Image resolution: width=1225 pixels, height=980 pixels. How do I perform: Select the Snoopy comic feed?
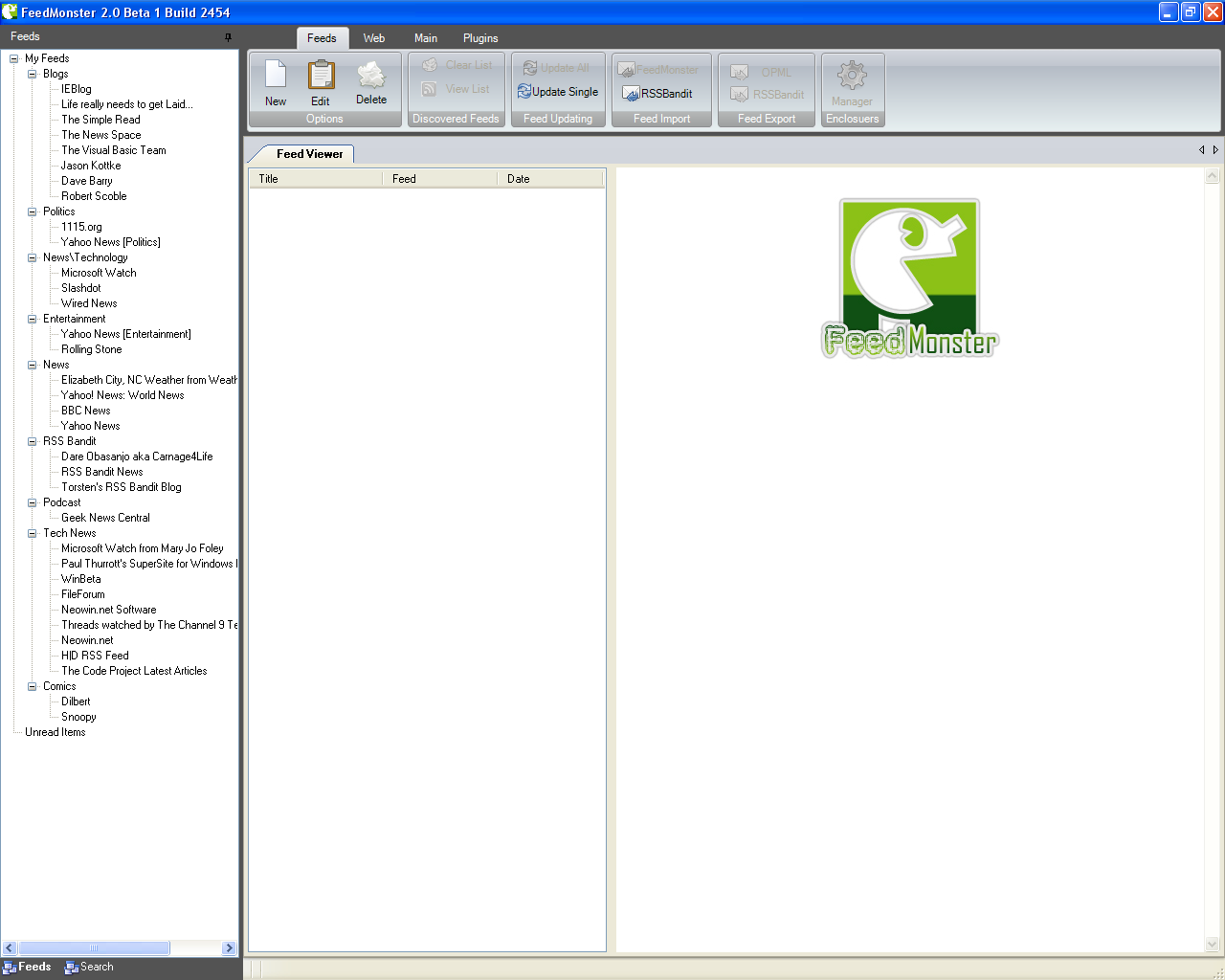click(x=78, y=717)
